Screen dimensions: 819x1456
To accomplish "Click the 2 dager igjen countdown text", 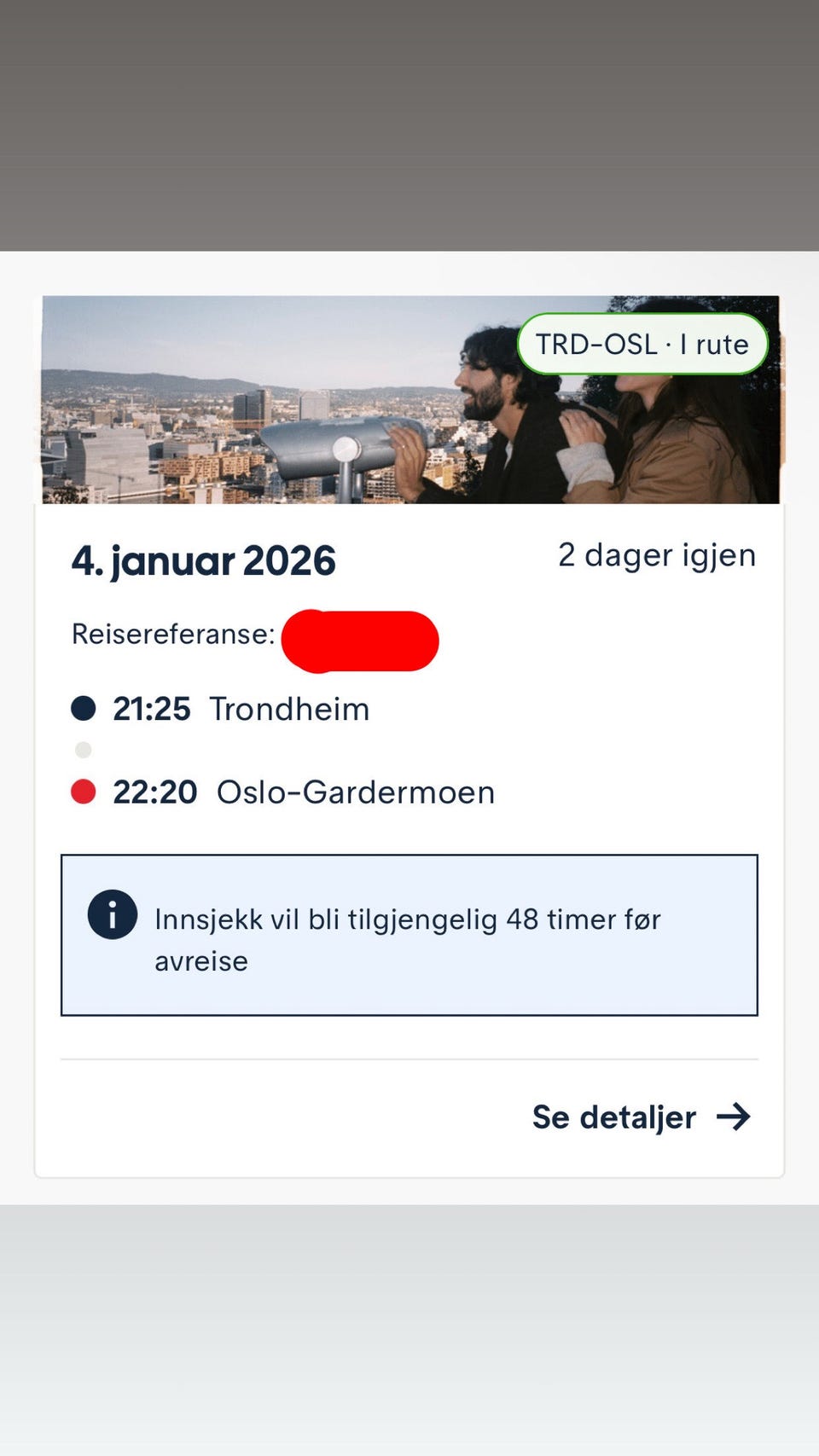I will pyautogui.click(x=657, y=555).
